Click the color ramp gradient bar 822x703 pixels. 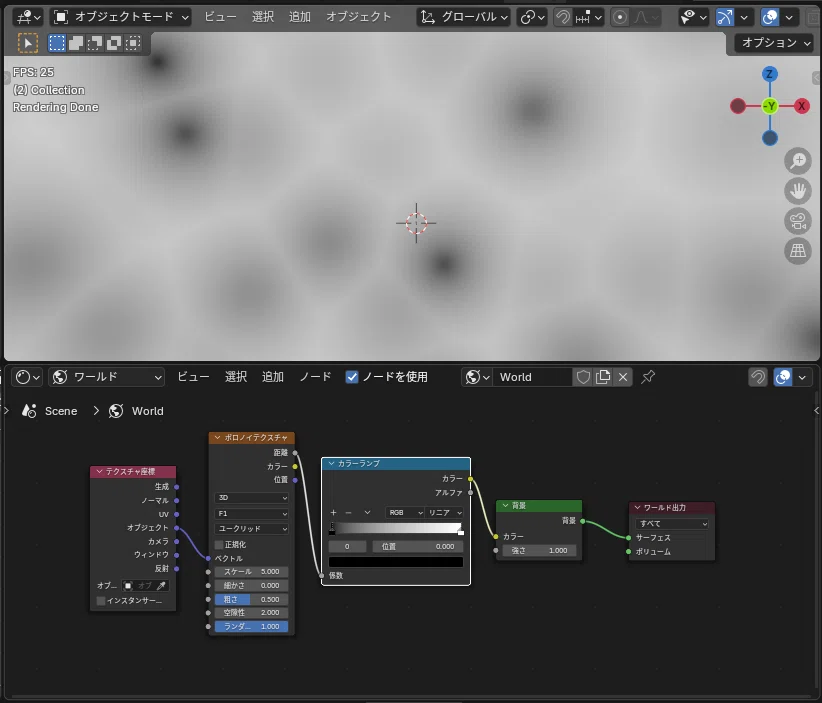pos(396,528)
